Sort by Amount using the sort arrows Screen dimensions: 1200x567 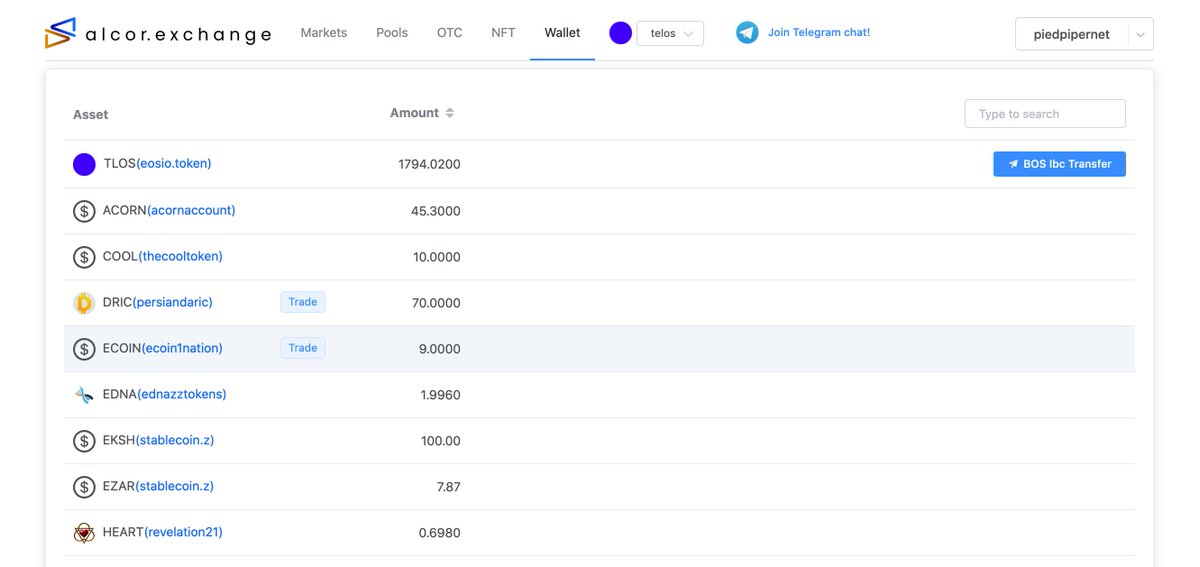450,113
